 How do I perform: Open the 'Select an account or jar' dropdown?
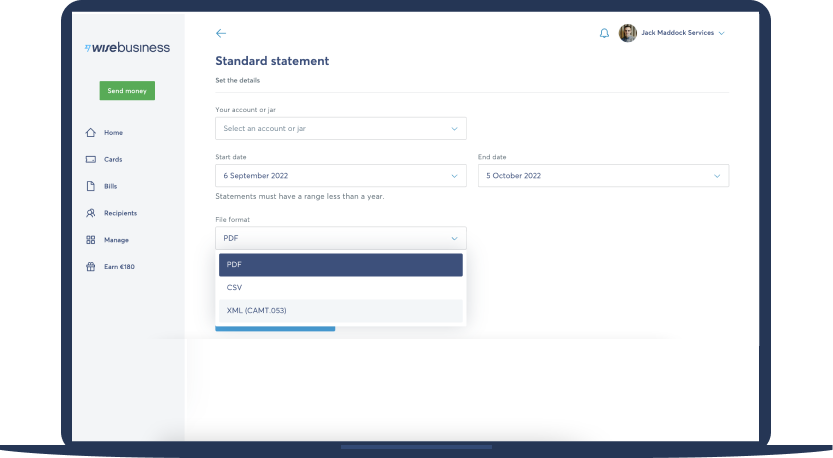coord(340,128)
